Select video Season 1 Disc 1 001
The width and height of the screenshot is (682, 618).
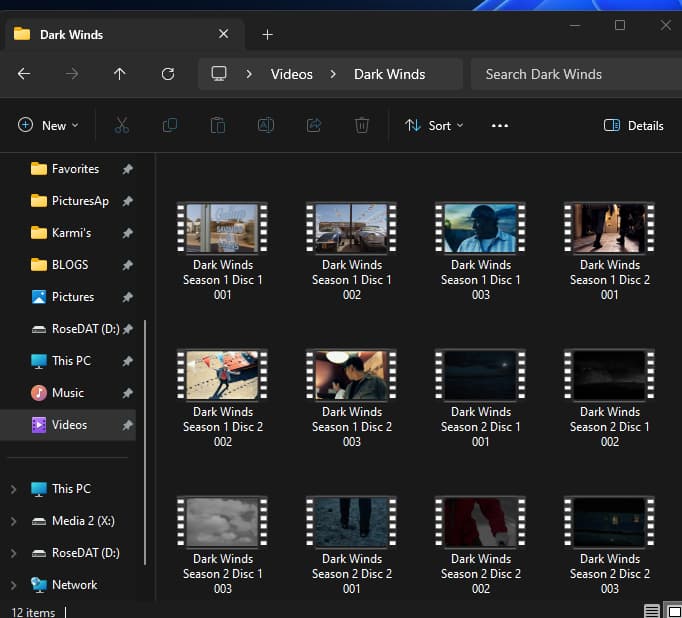[222, 251]
